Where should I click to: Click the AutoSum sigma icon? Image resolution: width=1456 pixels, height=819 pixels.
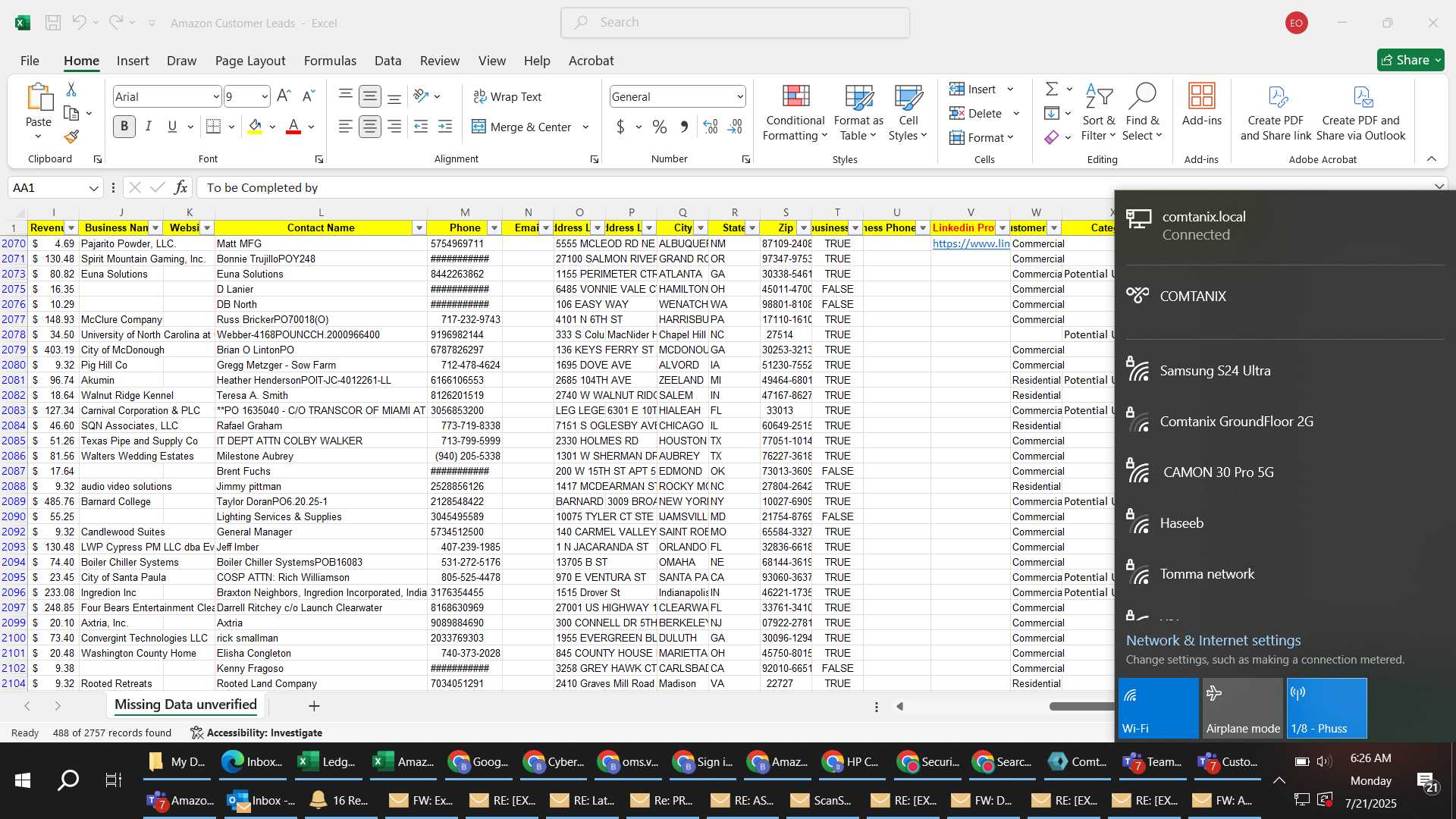click(x=1052, y=89)
